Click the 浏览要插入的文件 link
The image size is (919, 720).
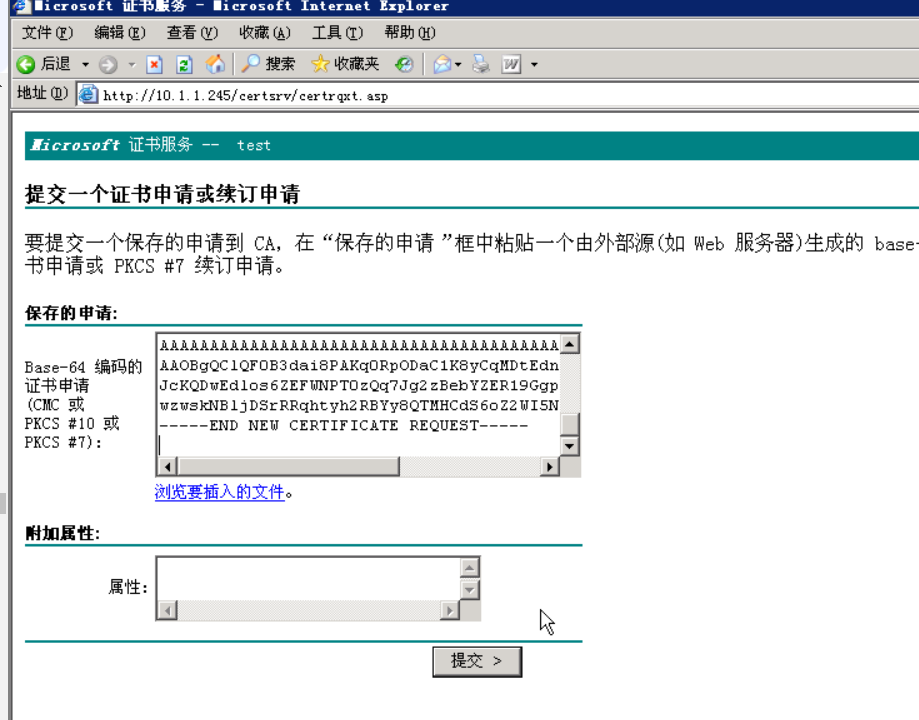pos(220,491)
